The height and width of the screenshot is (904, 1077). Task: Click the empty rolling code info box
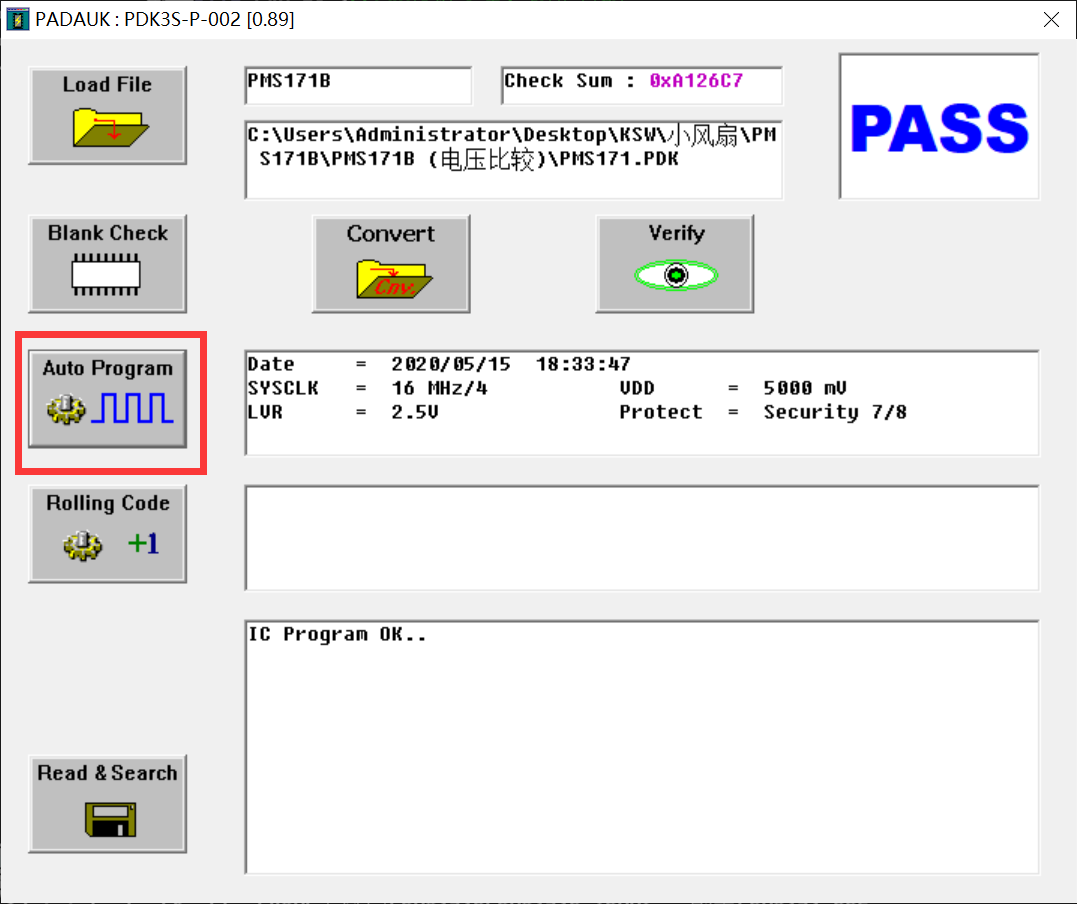642,538
